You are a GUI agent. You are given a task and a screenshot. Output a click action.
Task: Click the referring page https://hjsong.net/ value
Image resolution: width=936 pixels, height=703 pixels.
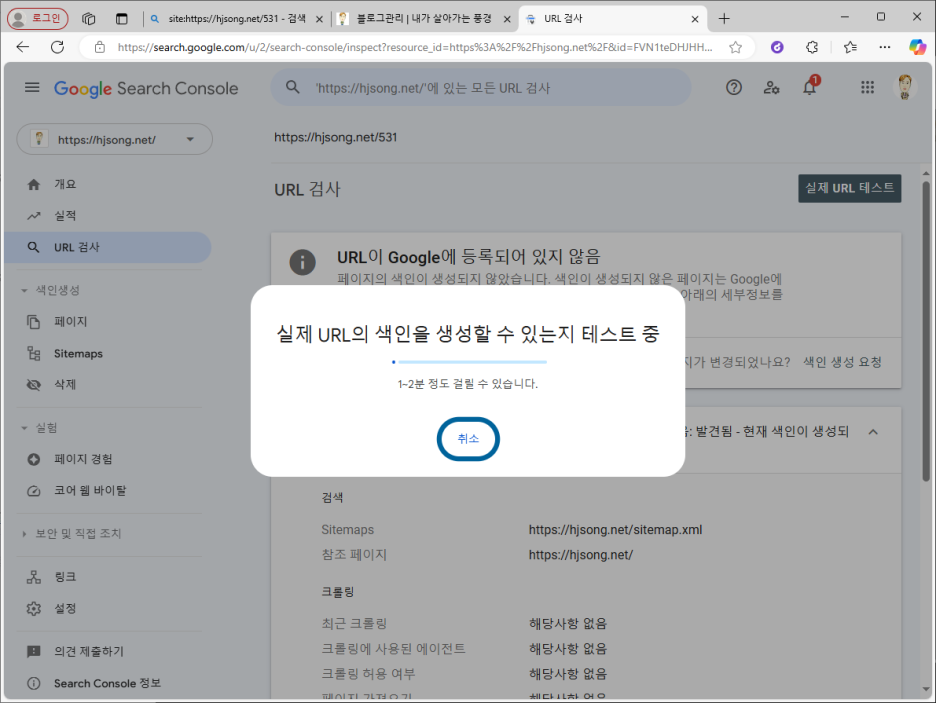(x=581, y=554)
